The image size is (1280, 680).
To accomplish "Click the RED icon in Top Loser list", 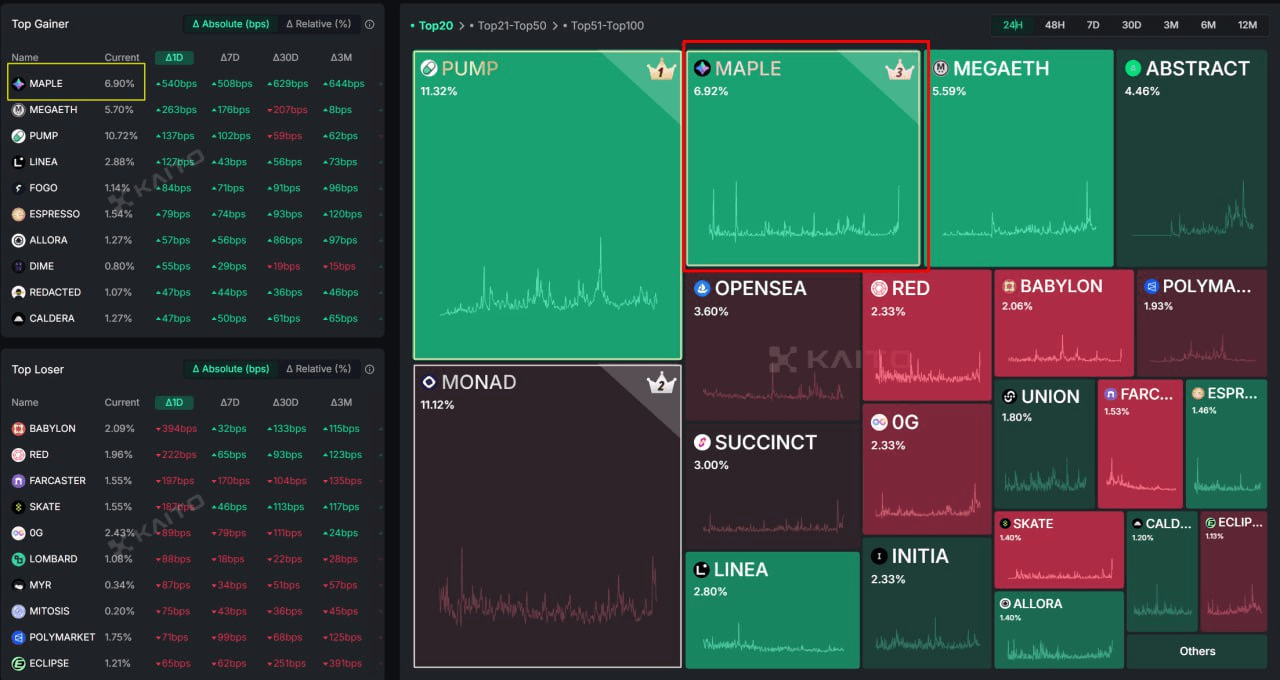I will [19, 454].
